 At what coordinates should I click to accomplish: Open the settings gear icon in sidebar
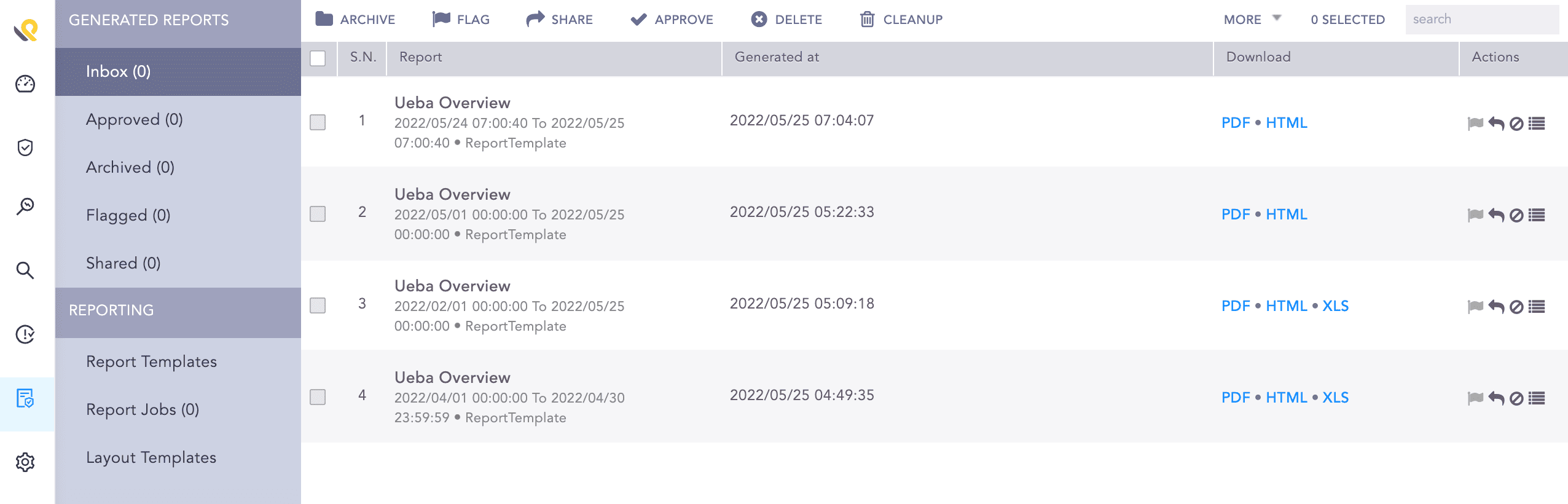pos(25,462)
